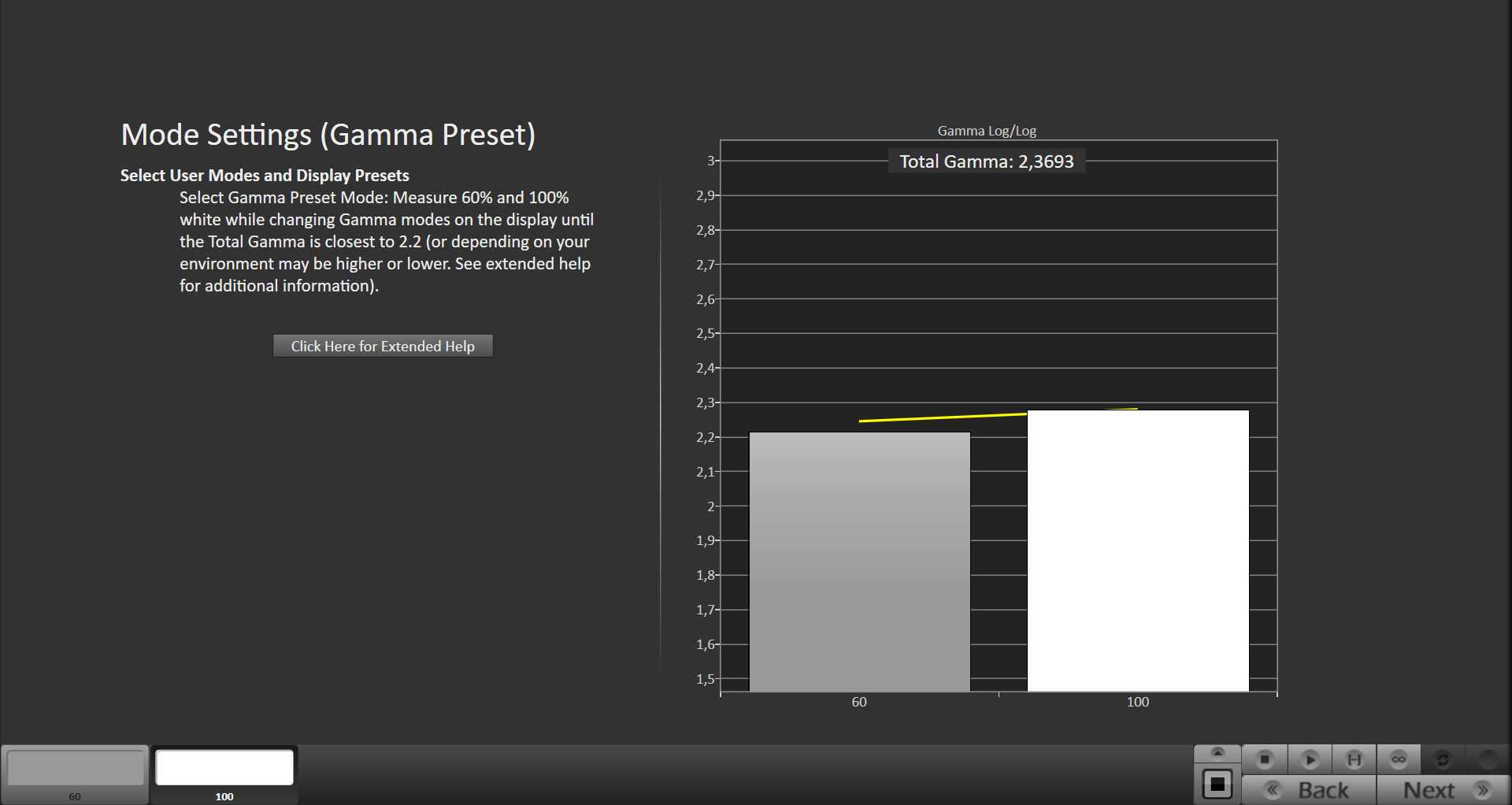Image resolution: width=1512 pixels, height=805 pixels.
Task: Click the 100% white bar in chart
Action: (1138, 551)
